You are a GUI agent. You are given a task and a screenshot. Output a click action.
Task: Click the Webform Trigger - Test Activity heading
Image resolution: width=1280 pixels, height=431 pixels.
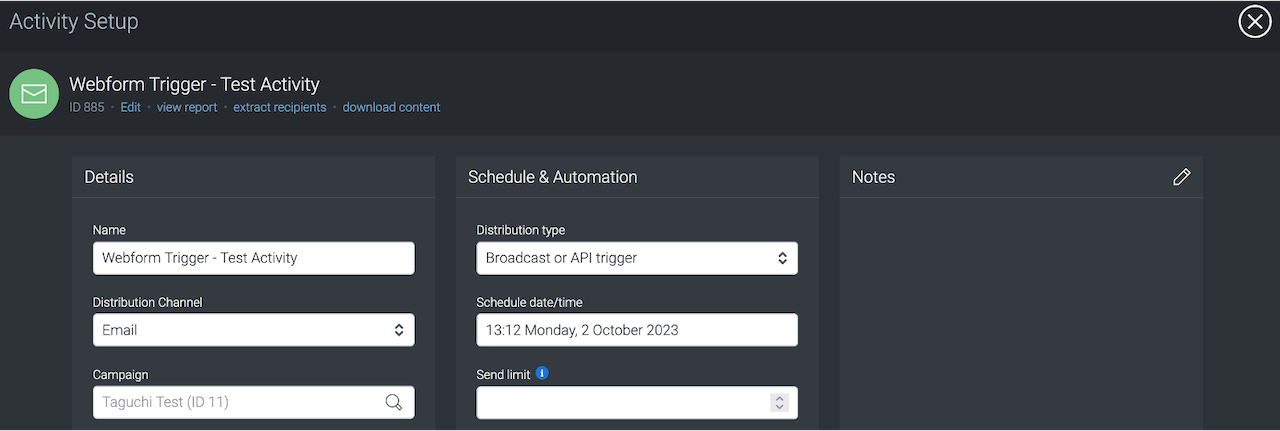coord(194,85)
